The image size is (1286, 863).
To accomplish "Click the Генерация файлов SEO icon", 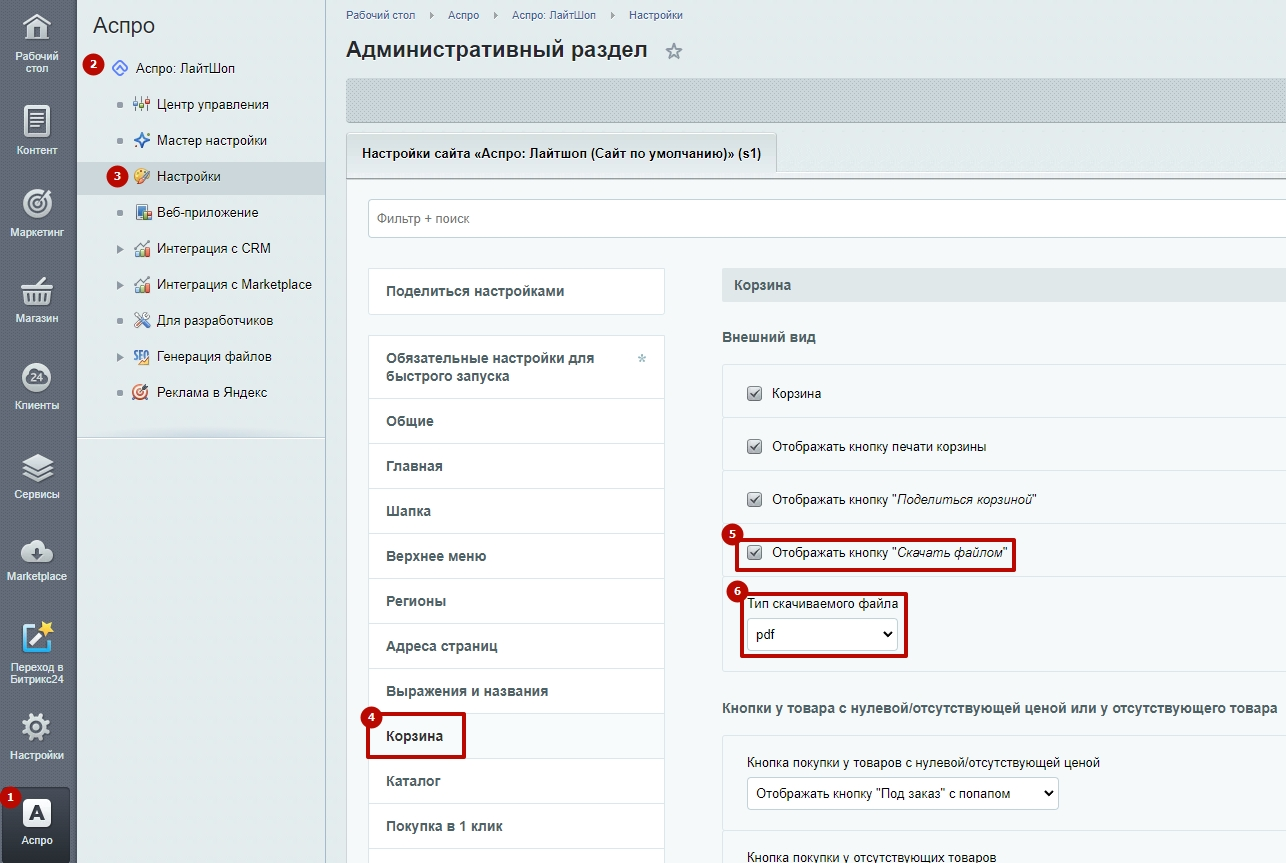I will (141, 356).
